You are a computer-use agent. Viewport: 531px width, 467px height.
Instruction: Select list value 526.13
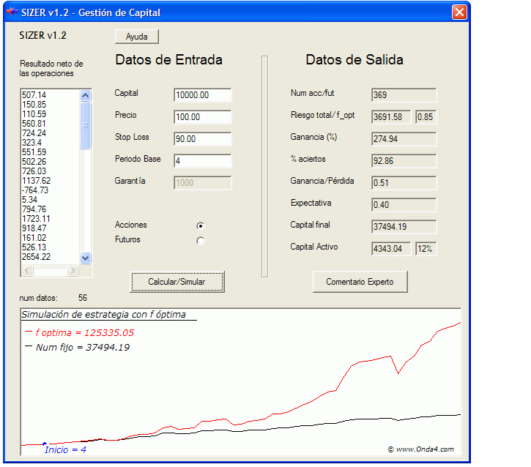tap(34, 247)
